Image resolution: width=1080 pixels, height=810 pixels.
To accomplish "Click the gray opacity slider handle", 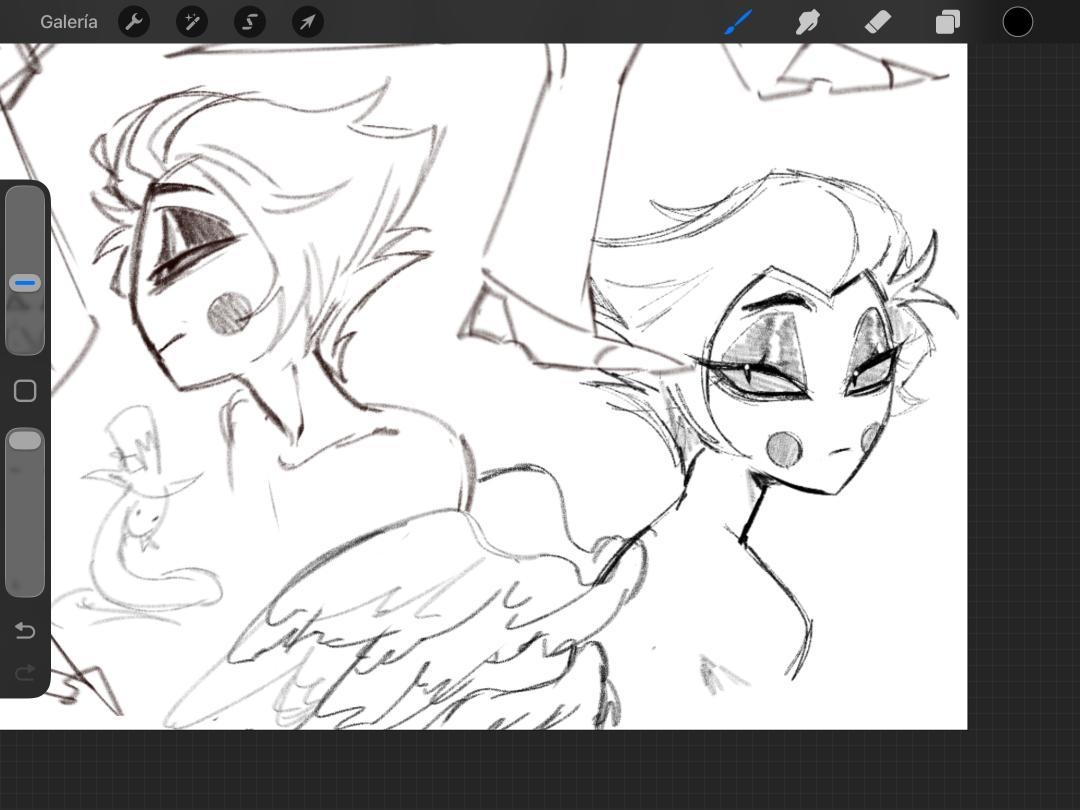I will pyautogui.click(x=25, y=441).
